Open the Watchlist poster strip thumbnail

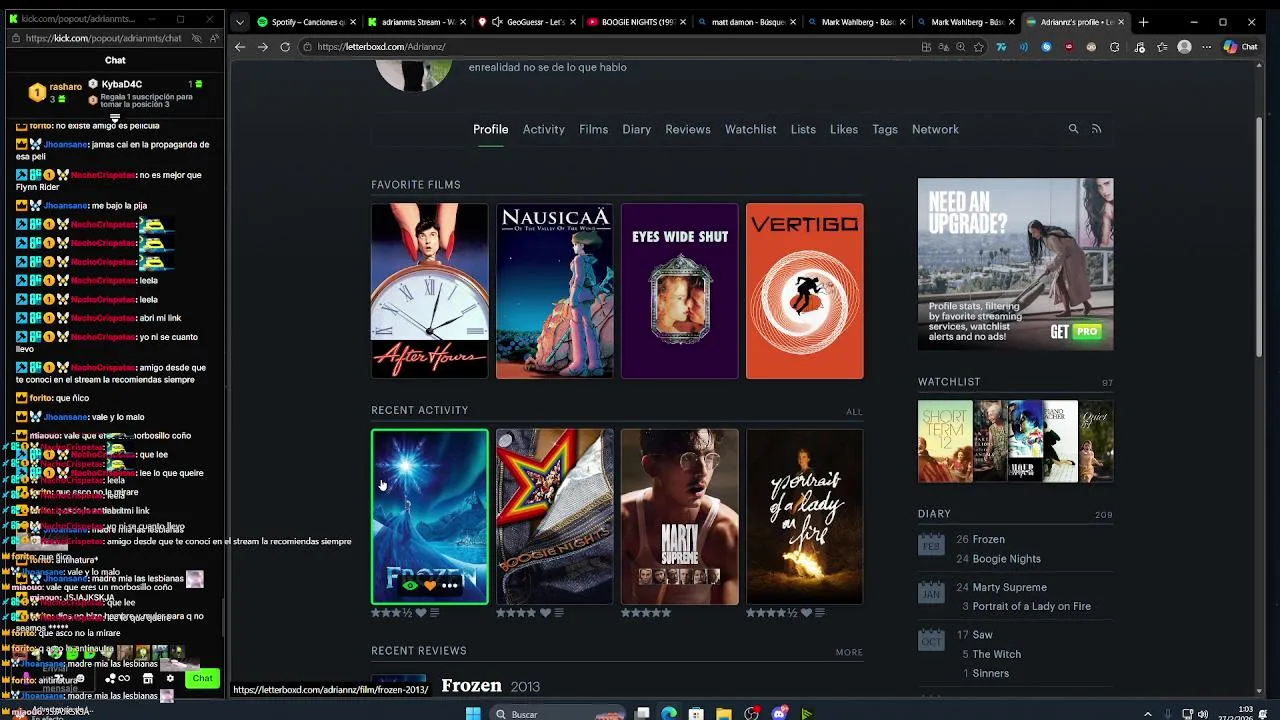(x=1015, y=441)
